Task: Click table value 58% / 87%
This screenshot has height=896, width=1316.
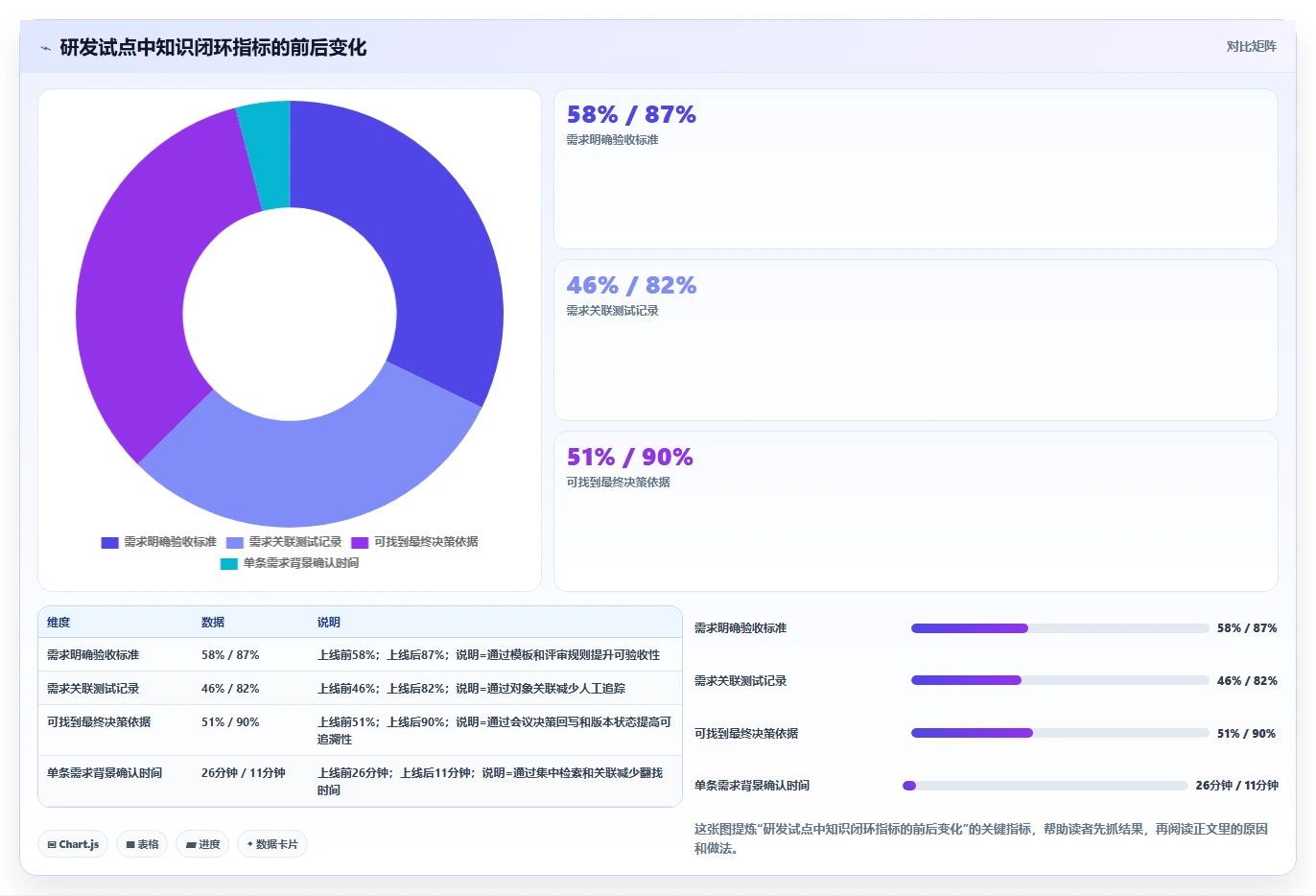Action: point(230,655)
